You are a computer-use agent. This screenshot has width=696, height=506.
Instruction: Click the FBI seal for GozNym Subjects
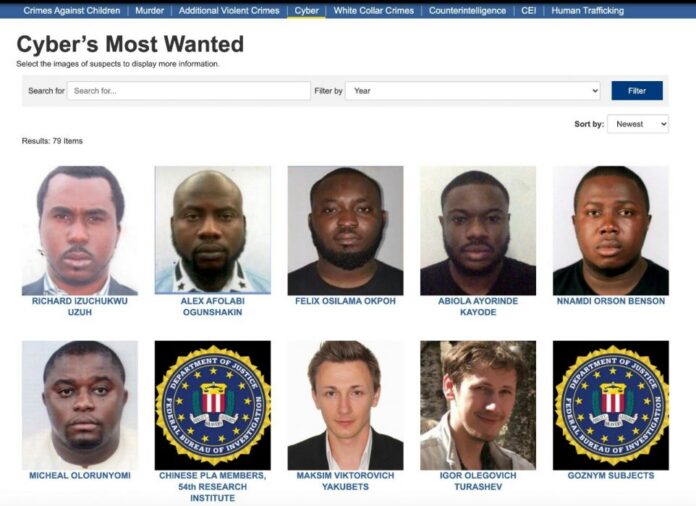611,405
